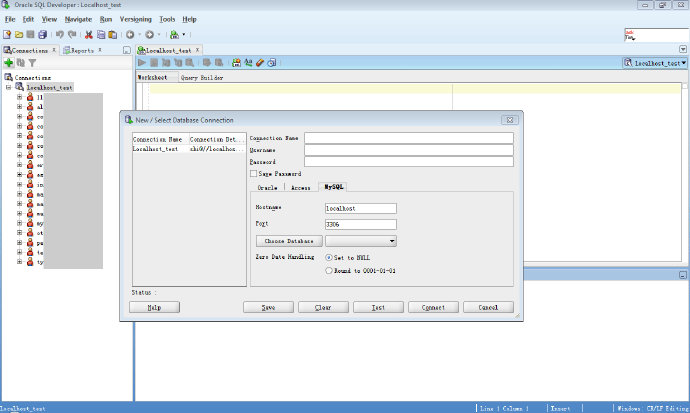Click the Back navigation arrow icon

click(x=130, y=34)
